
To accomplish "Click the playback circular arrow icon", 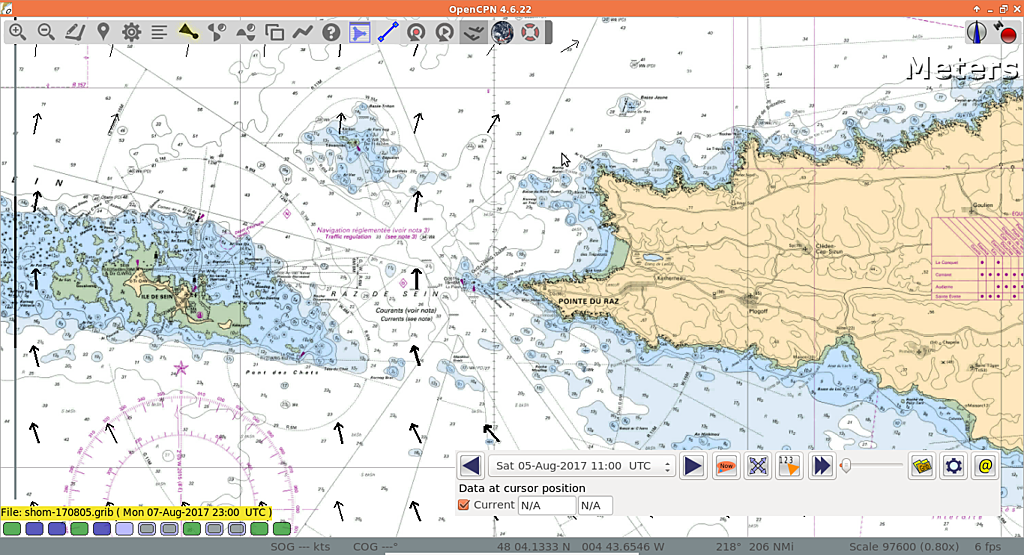I will tap(445, 31).
